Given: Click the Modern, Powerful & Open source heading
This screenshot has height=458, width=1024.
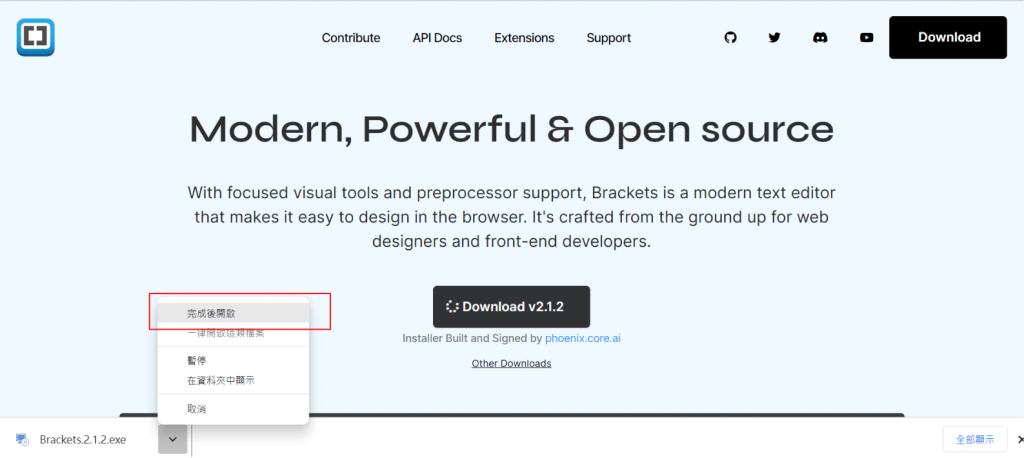Looking at the screenshot, I should click(511, 129).
